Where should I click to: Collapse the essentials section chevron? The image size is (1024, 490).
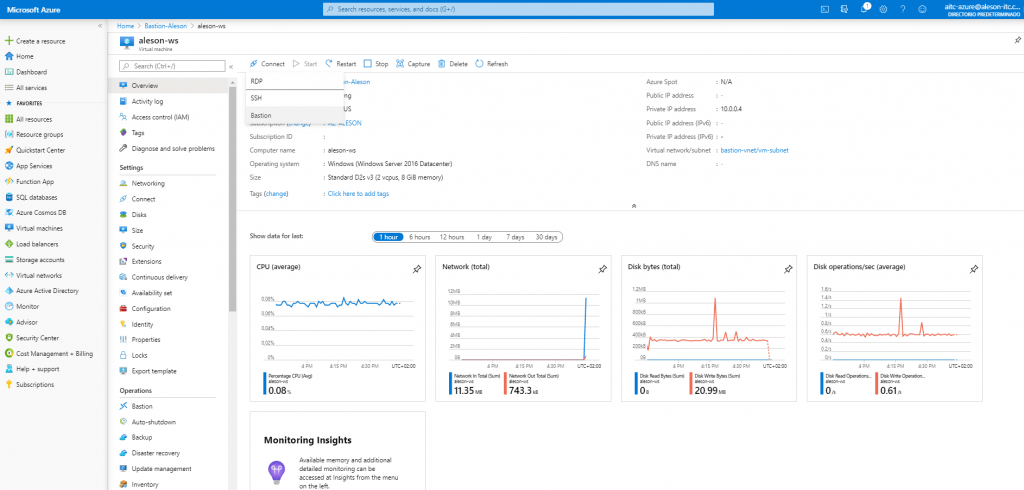pyautogui.click(x=633, y=206)
